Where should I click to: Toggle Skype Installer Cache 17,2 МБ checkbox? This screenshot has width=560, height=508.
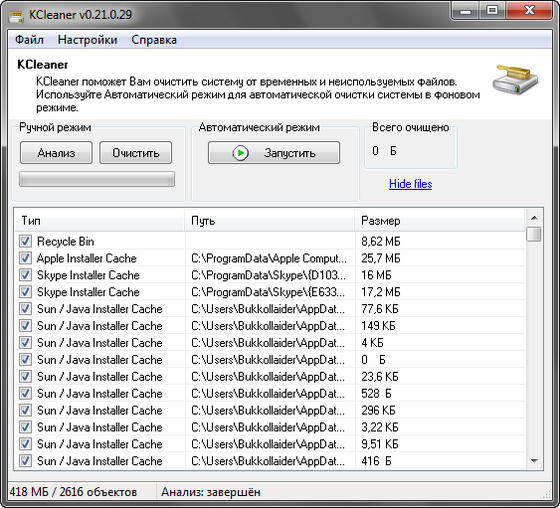[25, 292]
